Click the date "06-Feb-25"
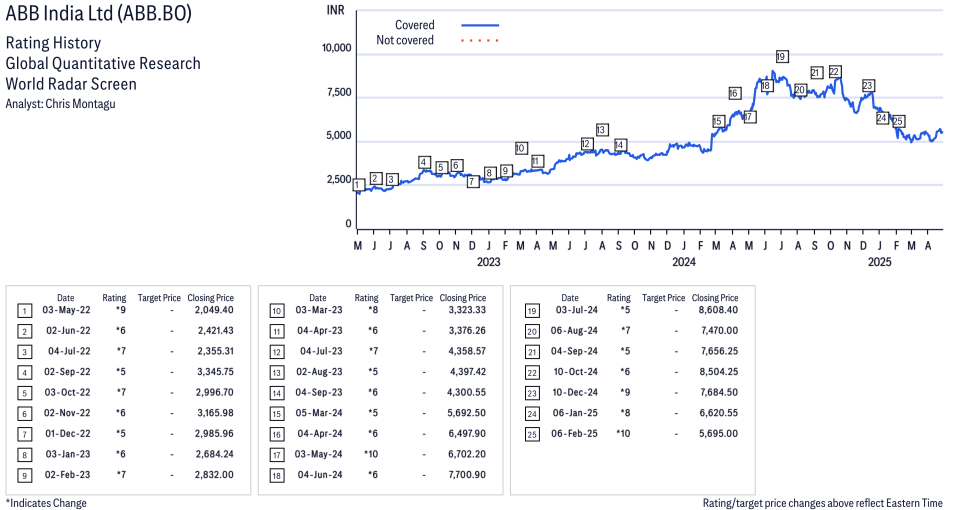 (x=574, y=433)
